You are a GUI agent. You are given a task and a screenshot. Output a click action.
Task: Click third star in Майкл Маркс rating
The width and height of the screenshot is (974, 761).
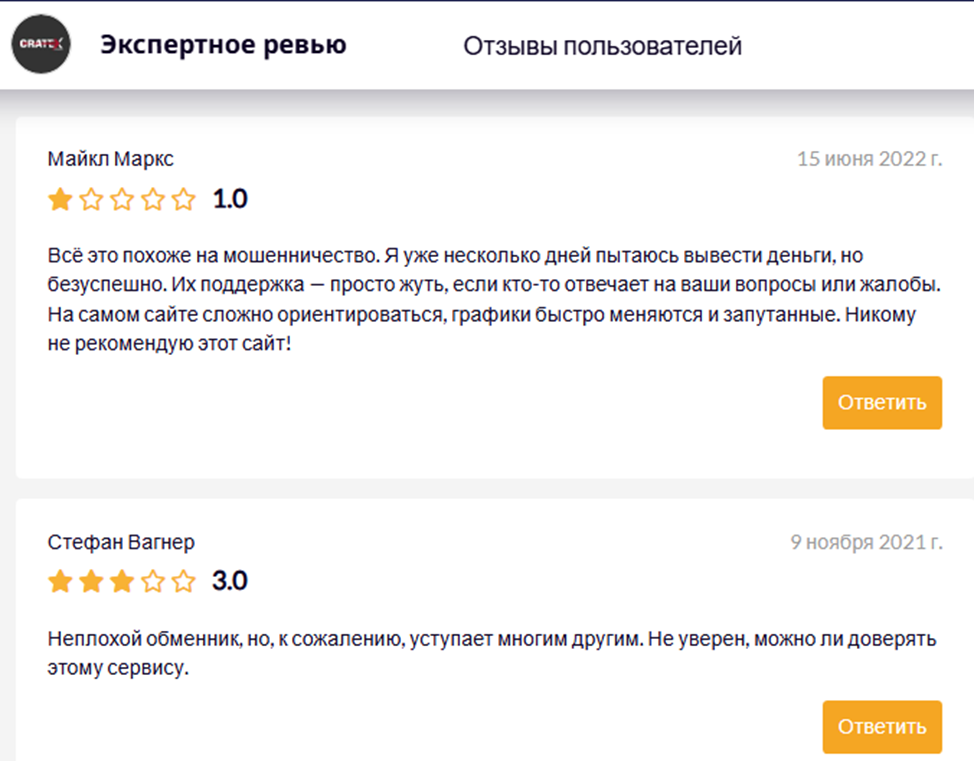pyautogui.click(x=122, y=200)
